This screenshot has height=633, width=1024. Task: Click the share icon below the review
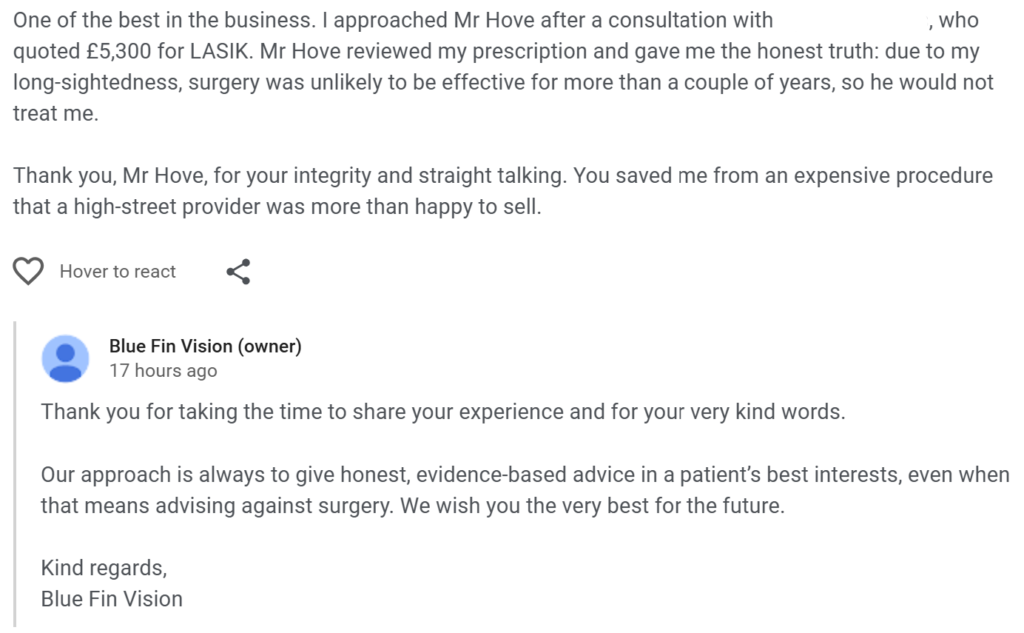click(x=238, y=271)
